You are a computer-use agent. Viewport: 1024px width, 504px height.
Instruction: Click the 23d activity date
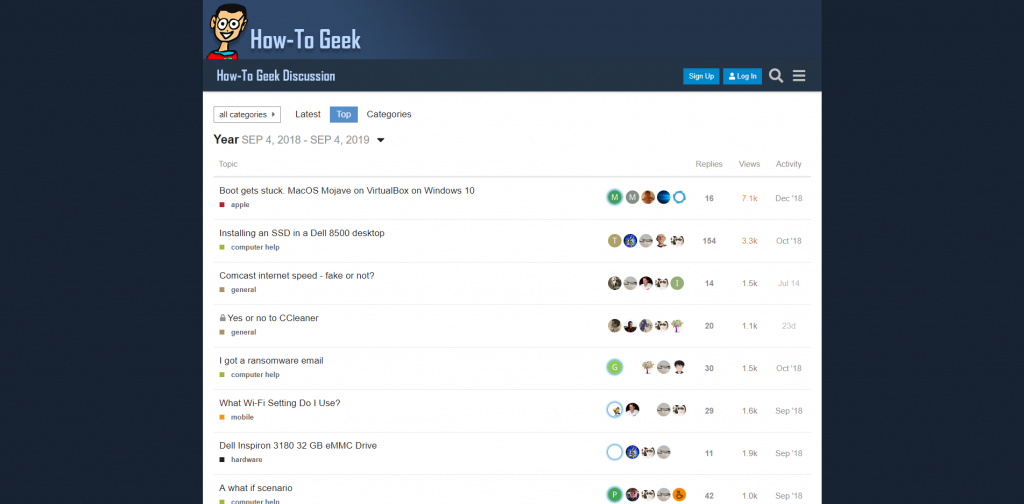788,326
